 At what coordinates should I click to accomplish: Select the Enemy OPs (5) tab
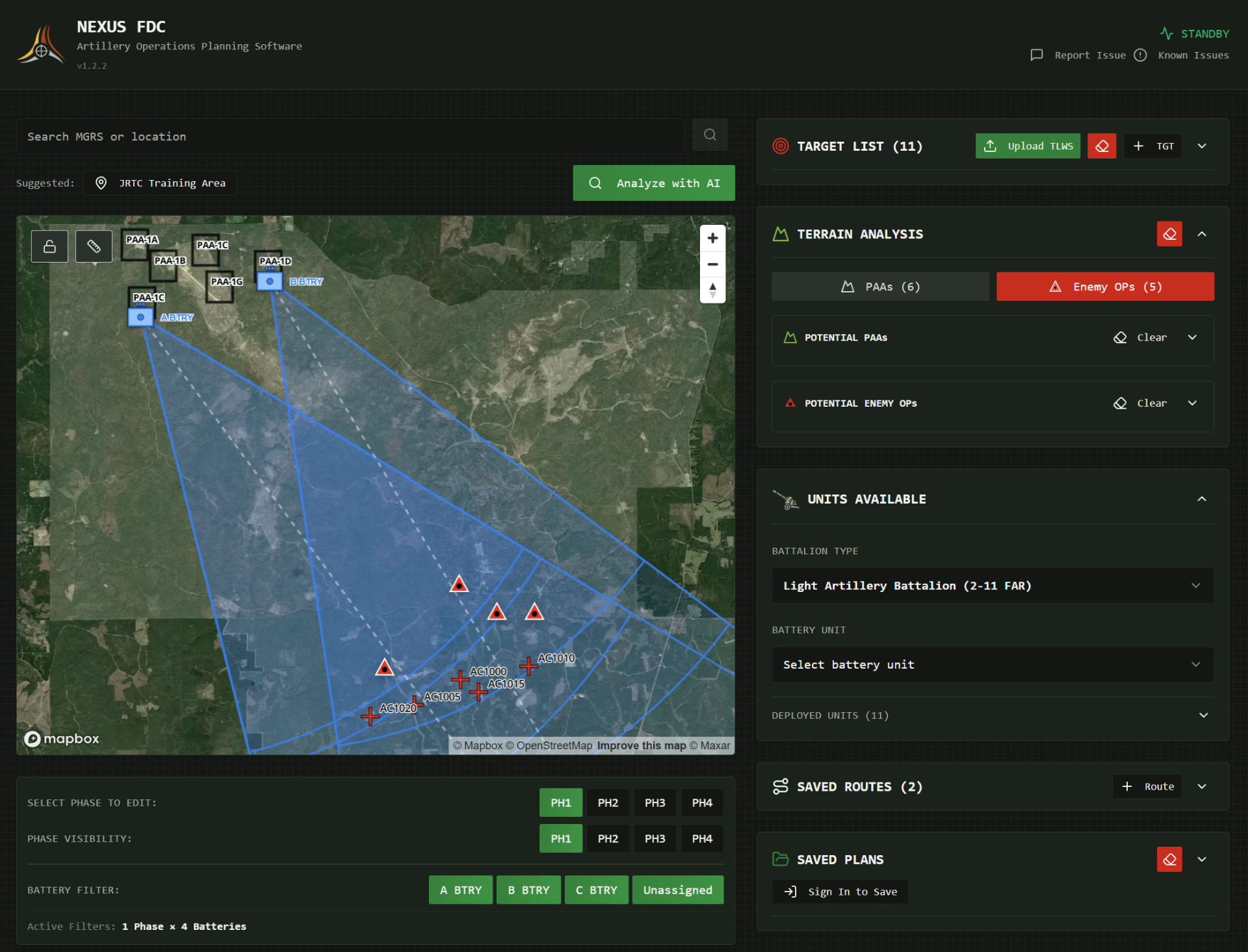coord(1104,287)
